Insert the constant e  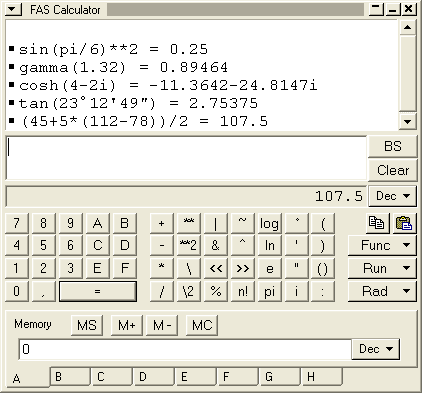(269, 268)
